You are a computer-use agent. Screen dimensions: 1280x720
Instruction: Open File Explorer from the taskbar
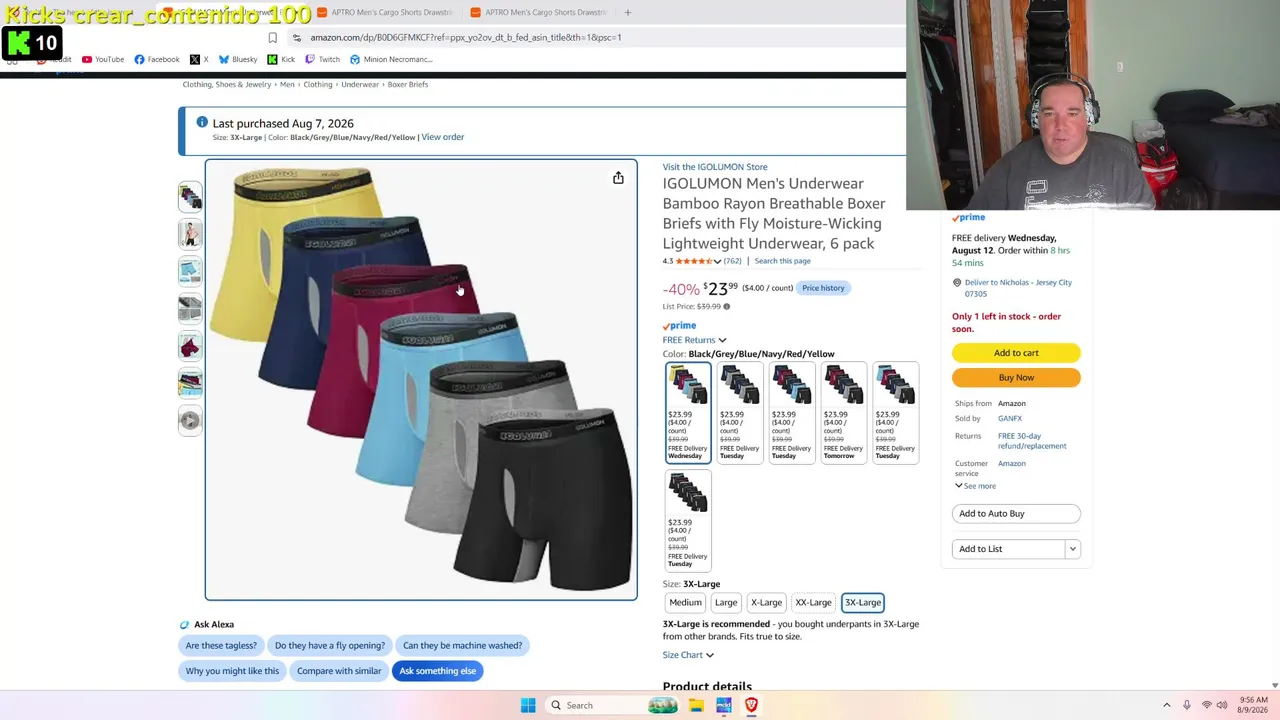(x=696, y=705)
